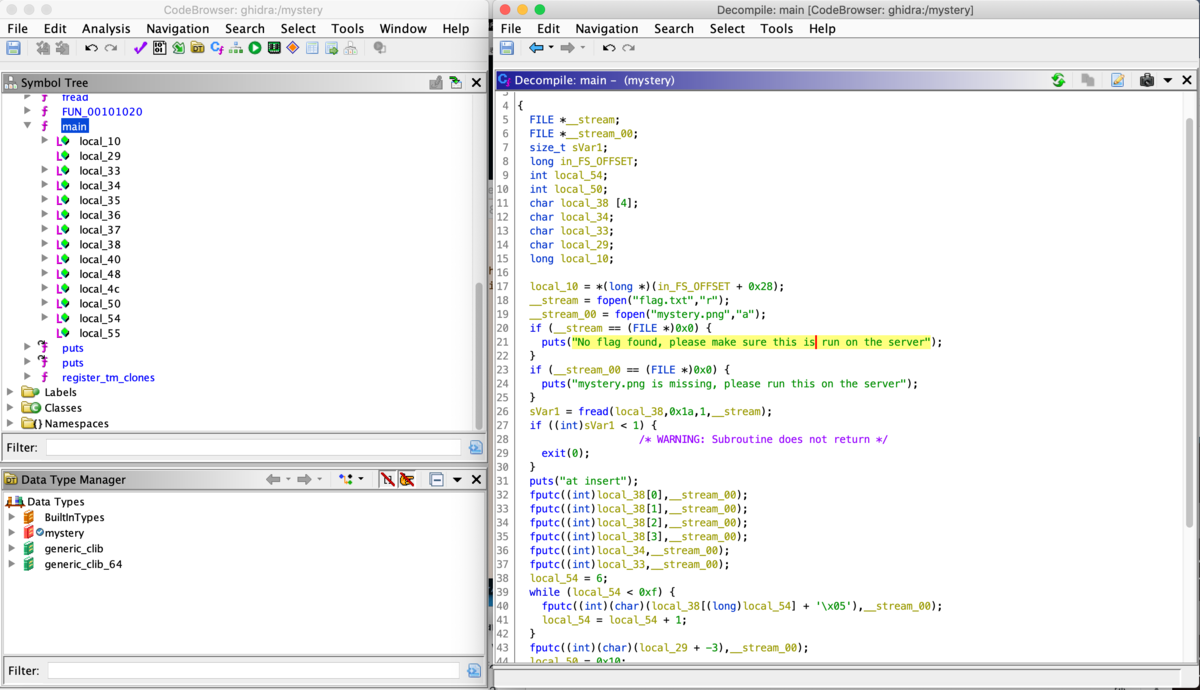Image resolution: width=1200 pixels, height=690 pixels.
Task: Expand generic_clib data type archive
Action: click(12, 549)
